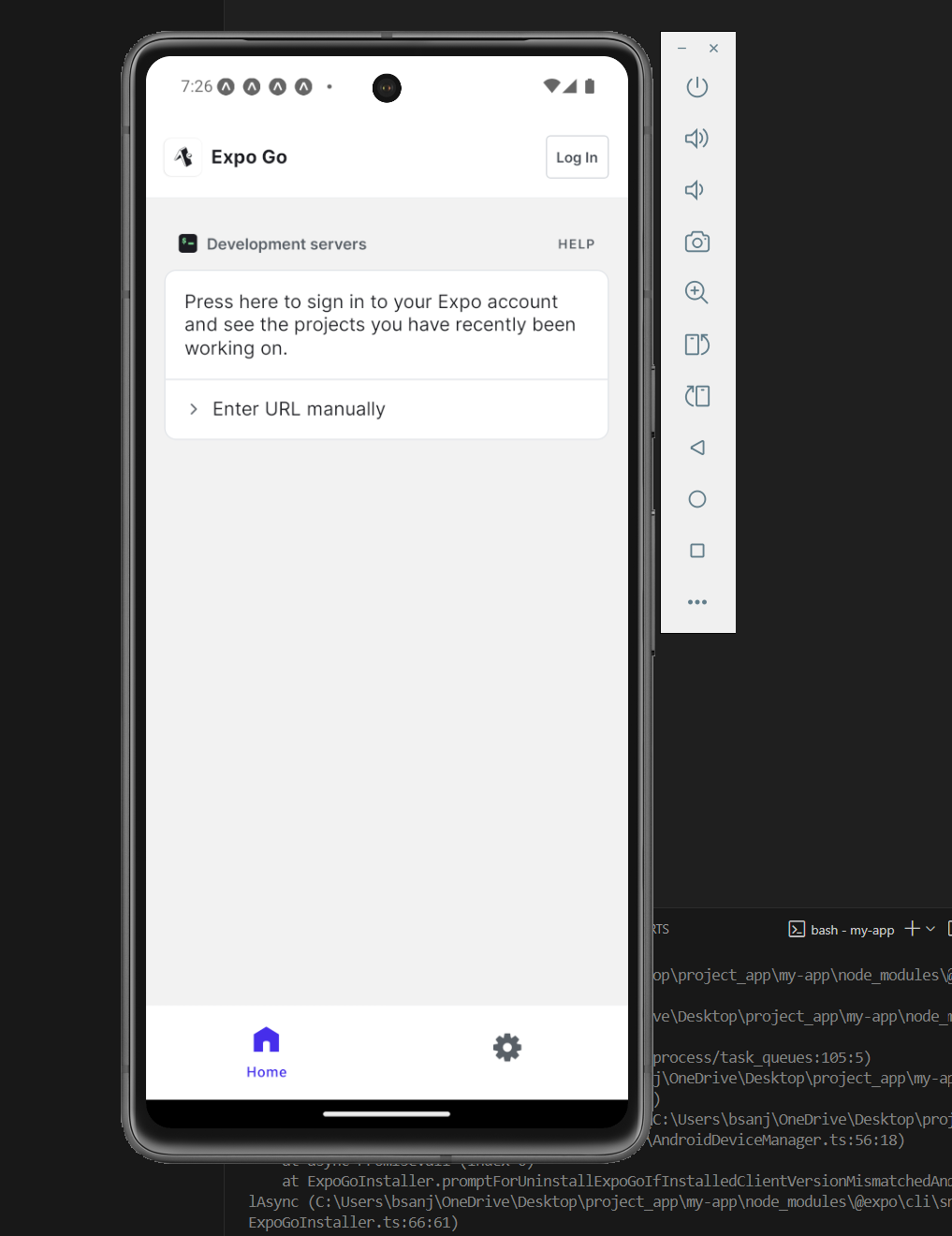Click the emulator power button
Viewport: 952px width, 1236px height.
tap(697, 87)
